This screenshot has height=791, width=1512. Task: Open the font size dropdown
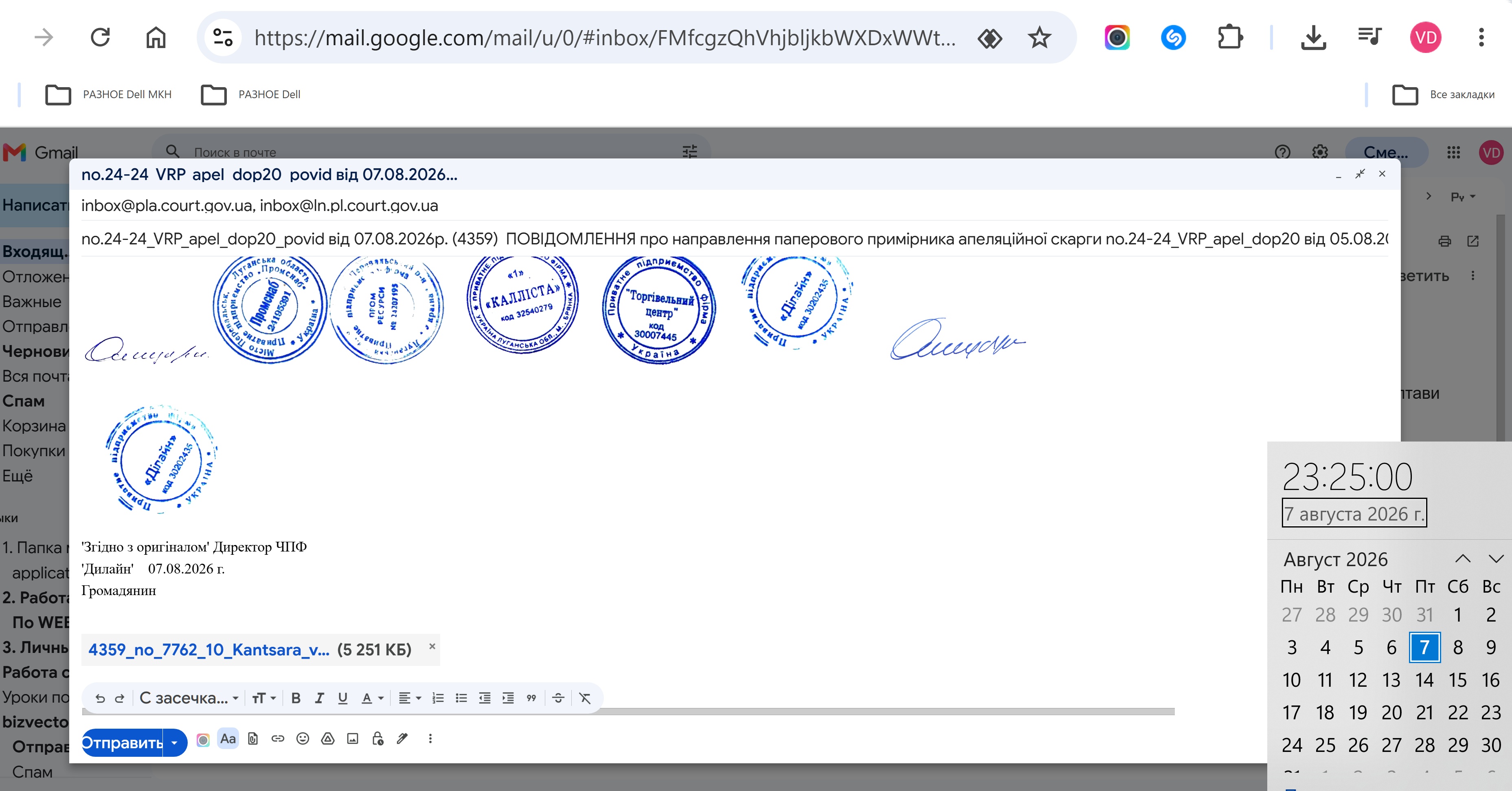click(263, 698)
